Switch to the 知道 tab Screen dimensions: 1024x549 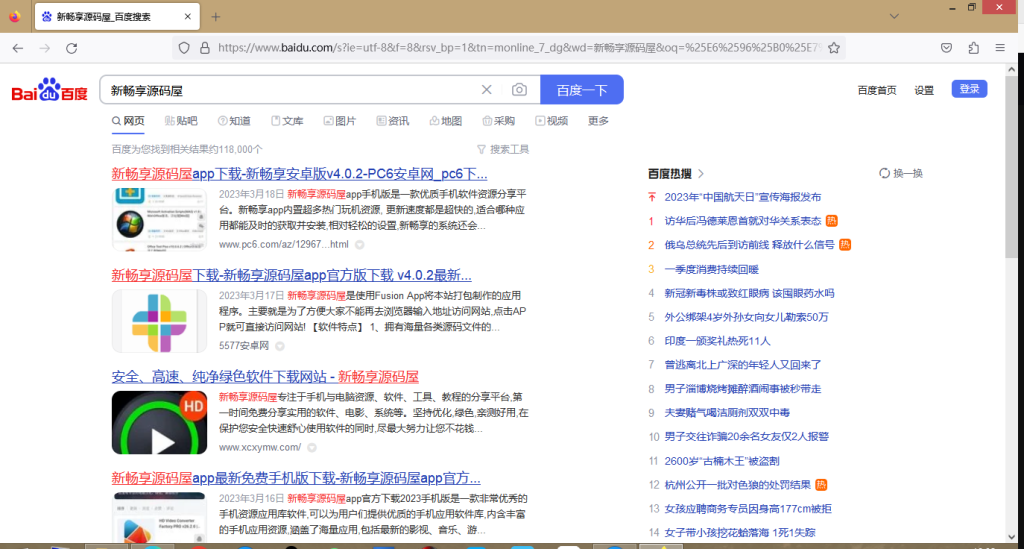pyautogui.click(x=234, y=121)
